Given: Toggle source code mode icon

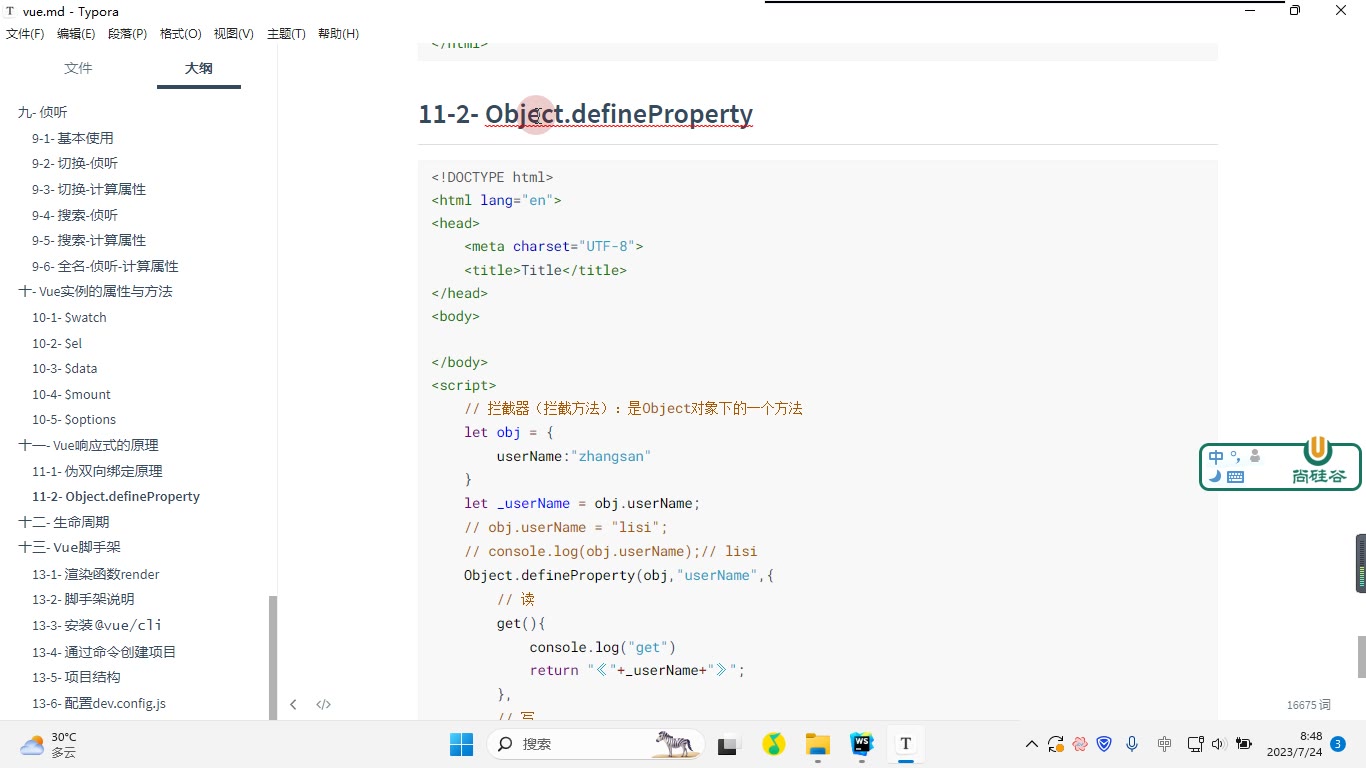Looking at the screenshot, I should [324, 704].
